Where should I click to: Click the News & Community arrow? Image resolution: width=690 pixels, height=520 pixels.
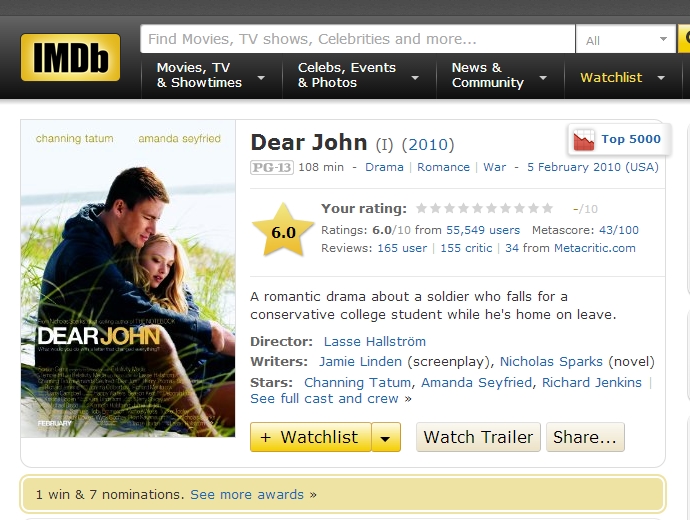[543, 78]
